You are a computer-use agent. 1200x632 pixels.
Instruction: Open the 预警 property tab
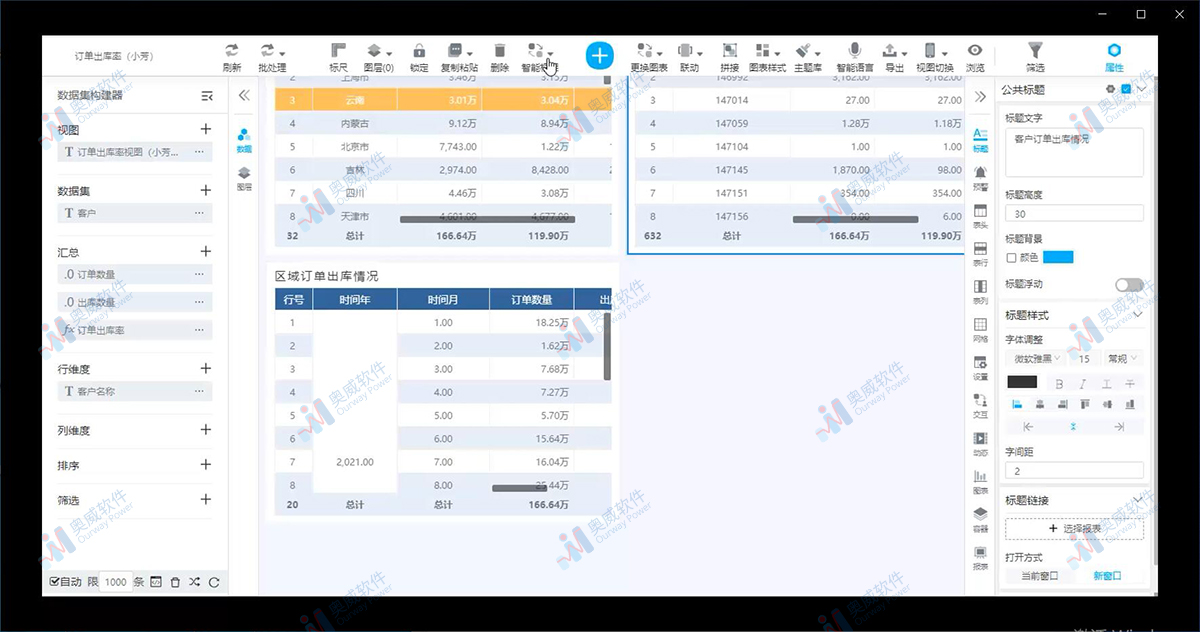pyautogui.click(x=981, y=178)
